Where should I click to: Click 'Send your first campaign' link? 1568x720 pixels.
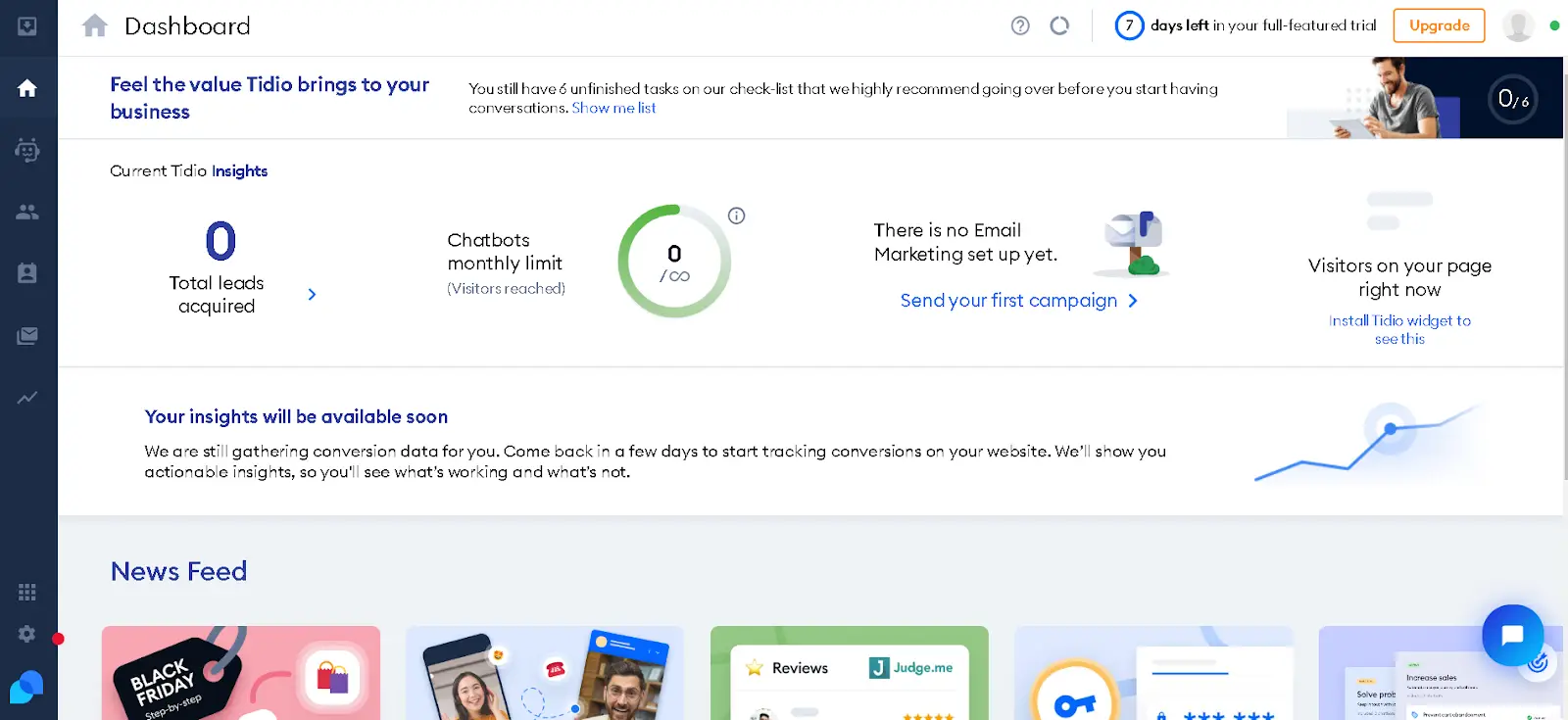1008,301
